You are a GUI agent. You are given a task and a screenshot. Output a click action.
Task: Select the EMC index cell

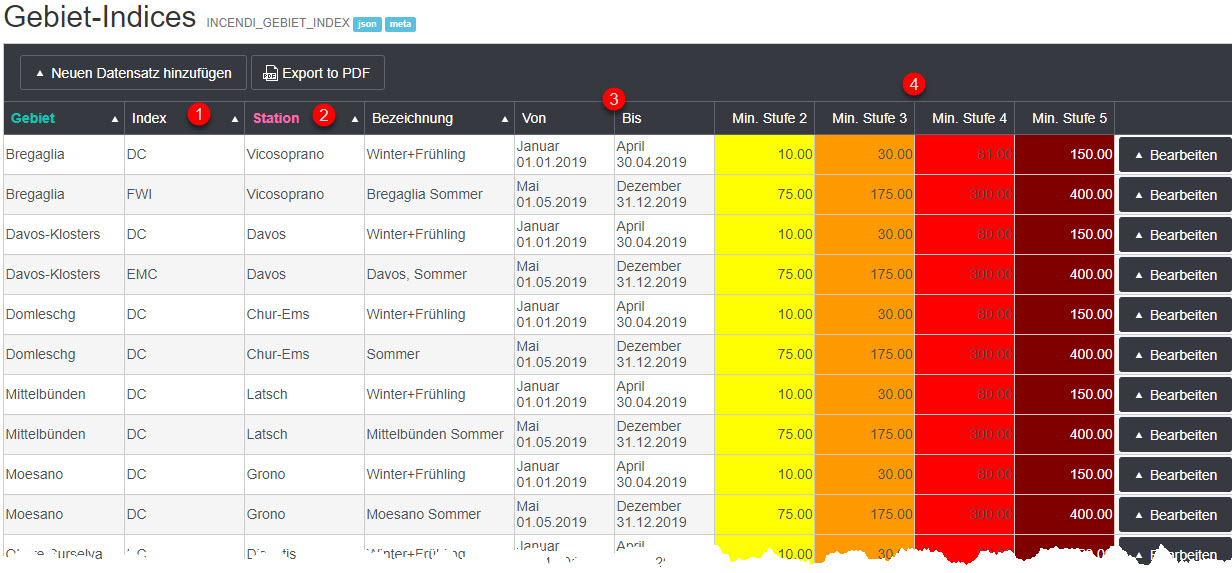[184, 274]
